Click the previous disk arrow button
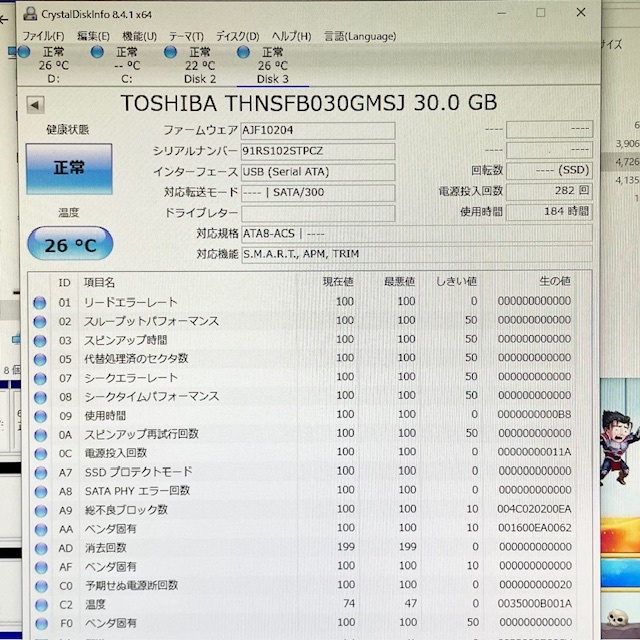Screen dimensions: 640x640 pos(36,105)
